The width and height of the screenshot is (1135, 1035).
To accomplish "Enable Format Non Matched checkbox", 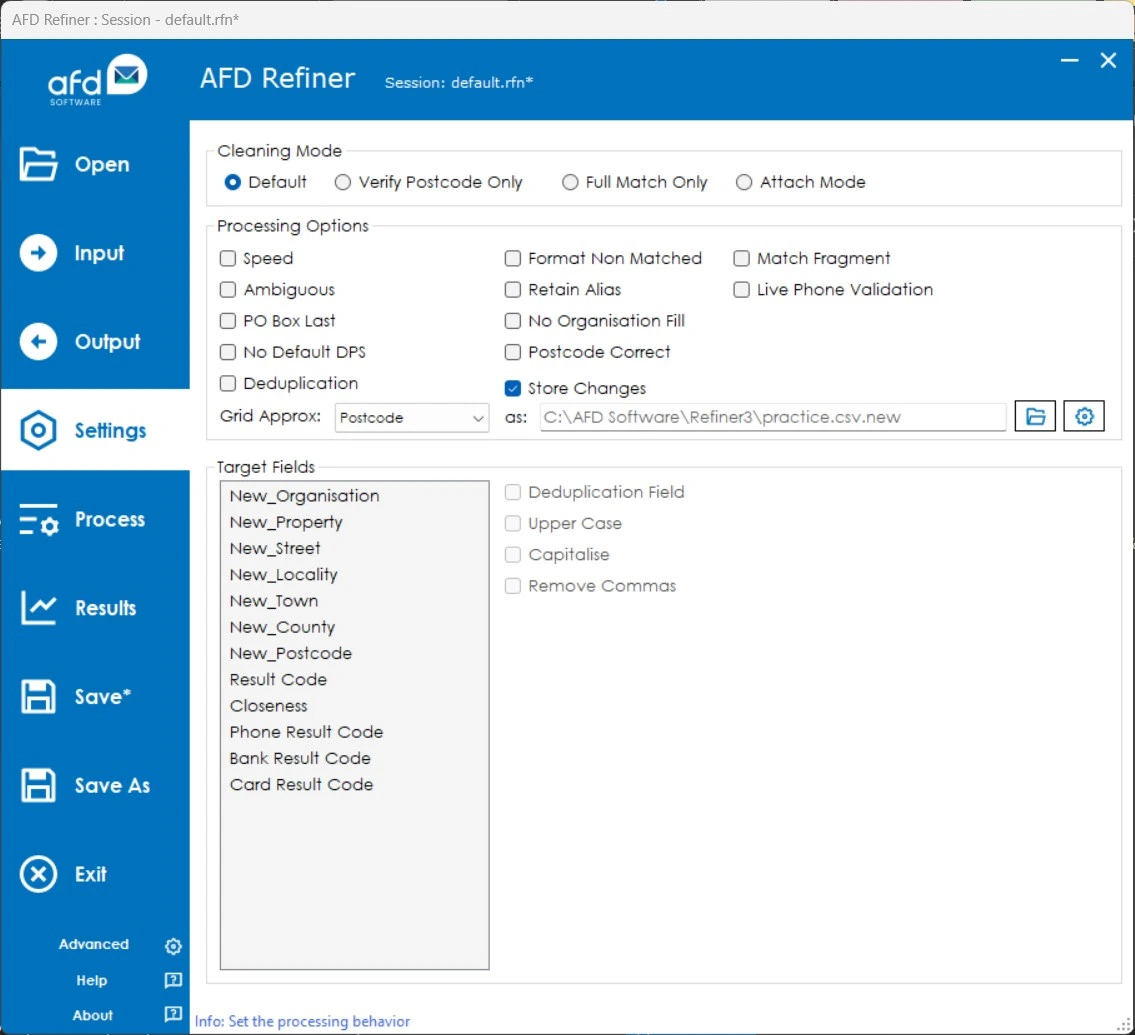I will point(512,258).
